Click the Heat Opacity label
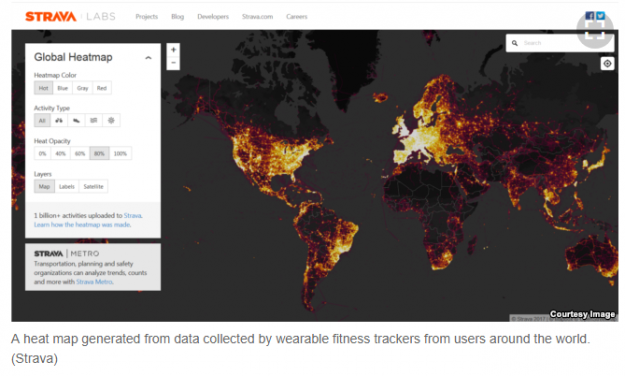 coord(52,141)
